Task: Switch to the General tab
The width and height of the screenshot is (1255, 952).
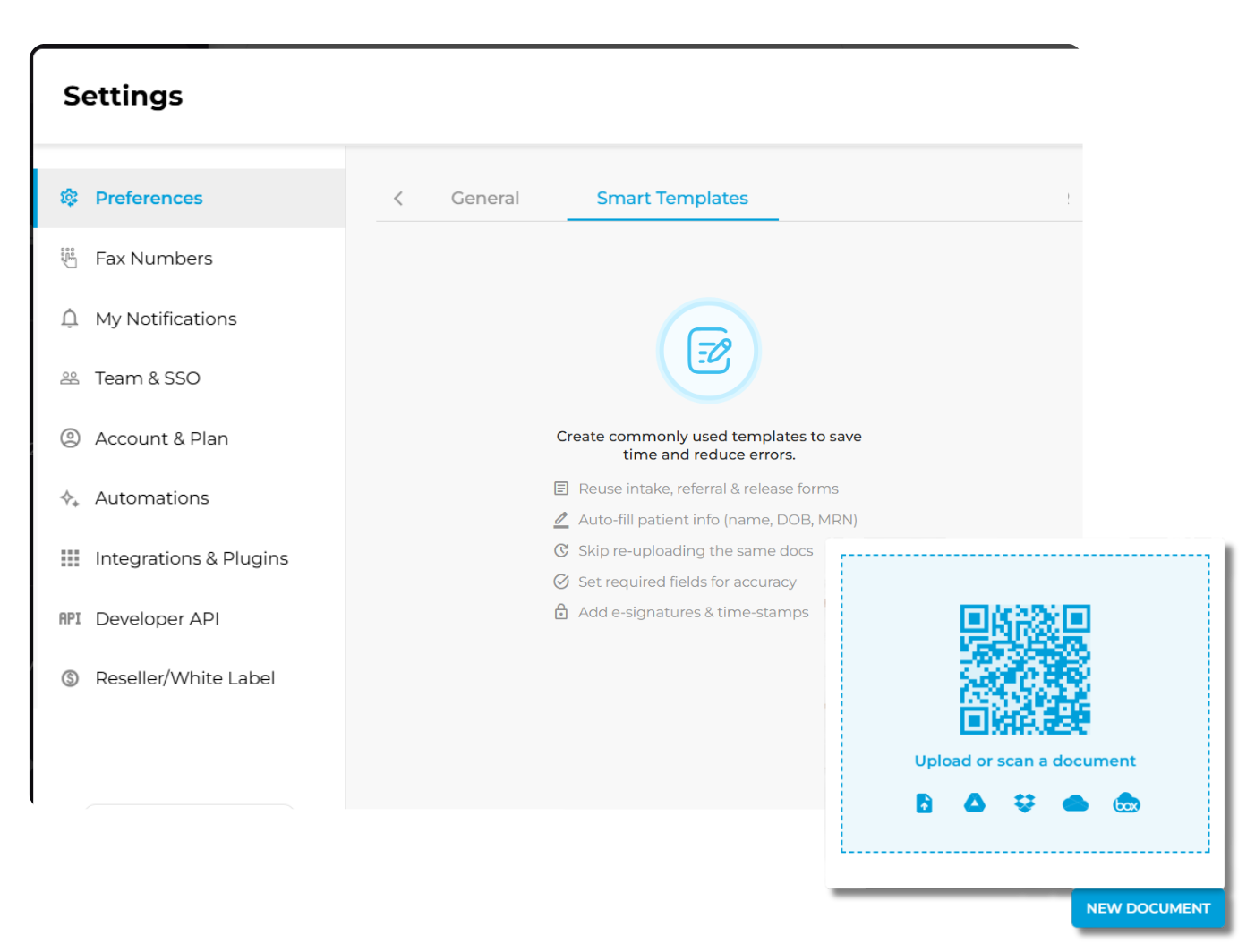Action: point(485,198)
